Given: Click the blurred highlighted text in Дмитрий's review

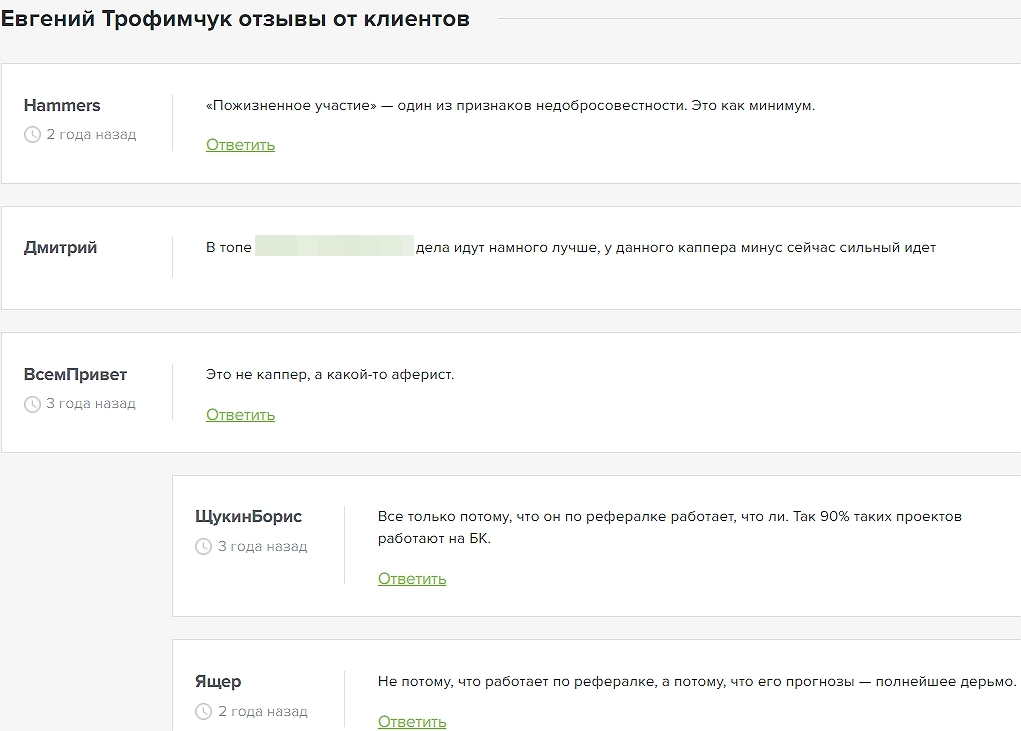Looking at the screenshot, I should [x=334, y=247].
